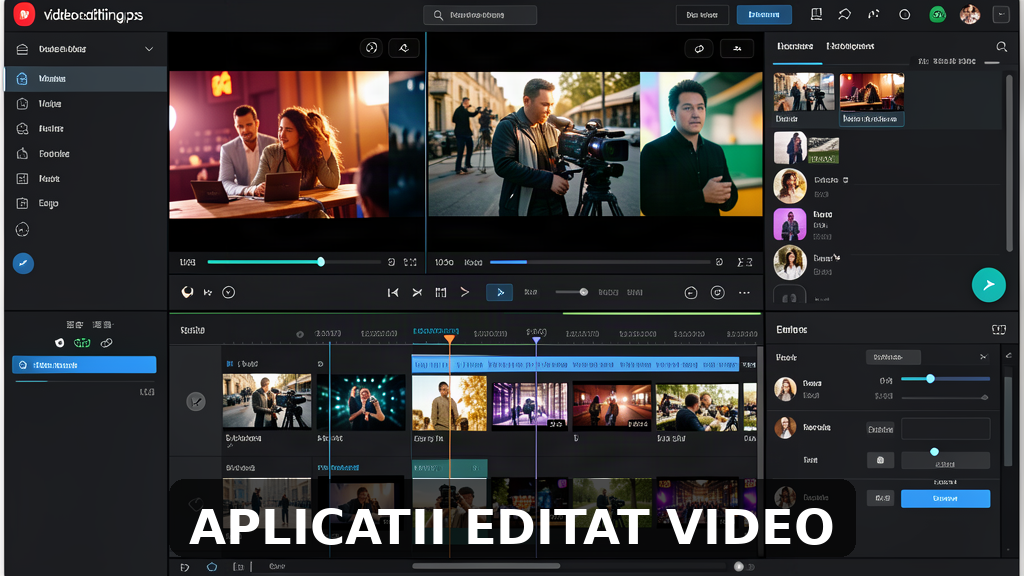Click the link icon button above the right preview
The height and width of the screenshot is (576, 1024).
pyautogui.click(x=699, y=48)
